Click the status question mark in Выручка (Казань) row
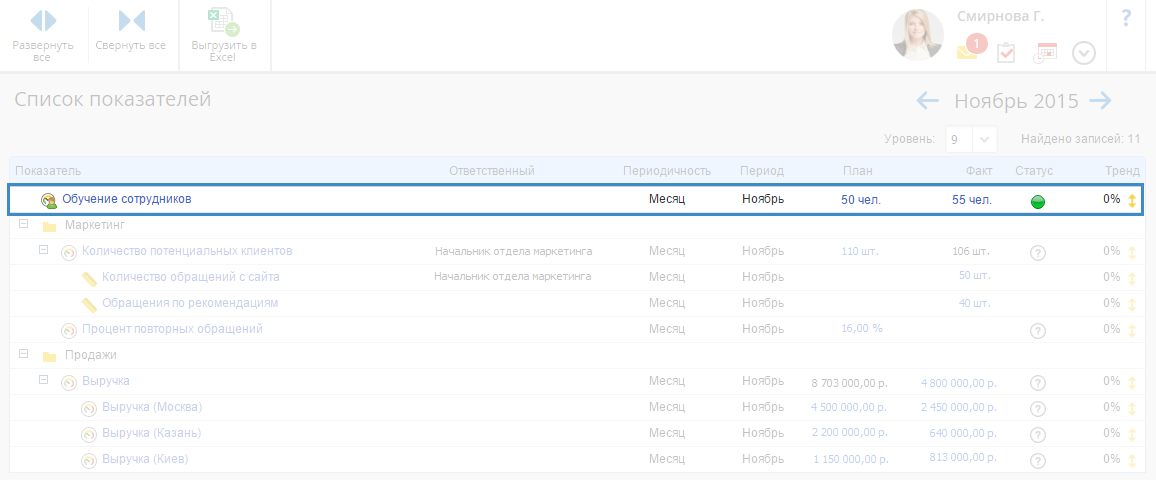Screen dimensions: 1156x480 point(1037,435)
